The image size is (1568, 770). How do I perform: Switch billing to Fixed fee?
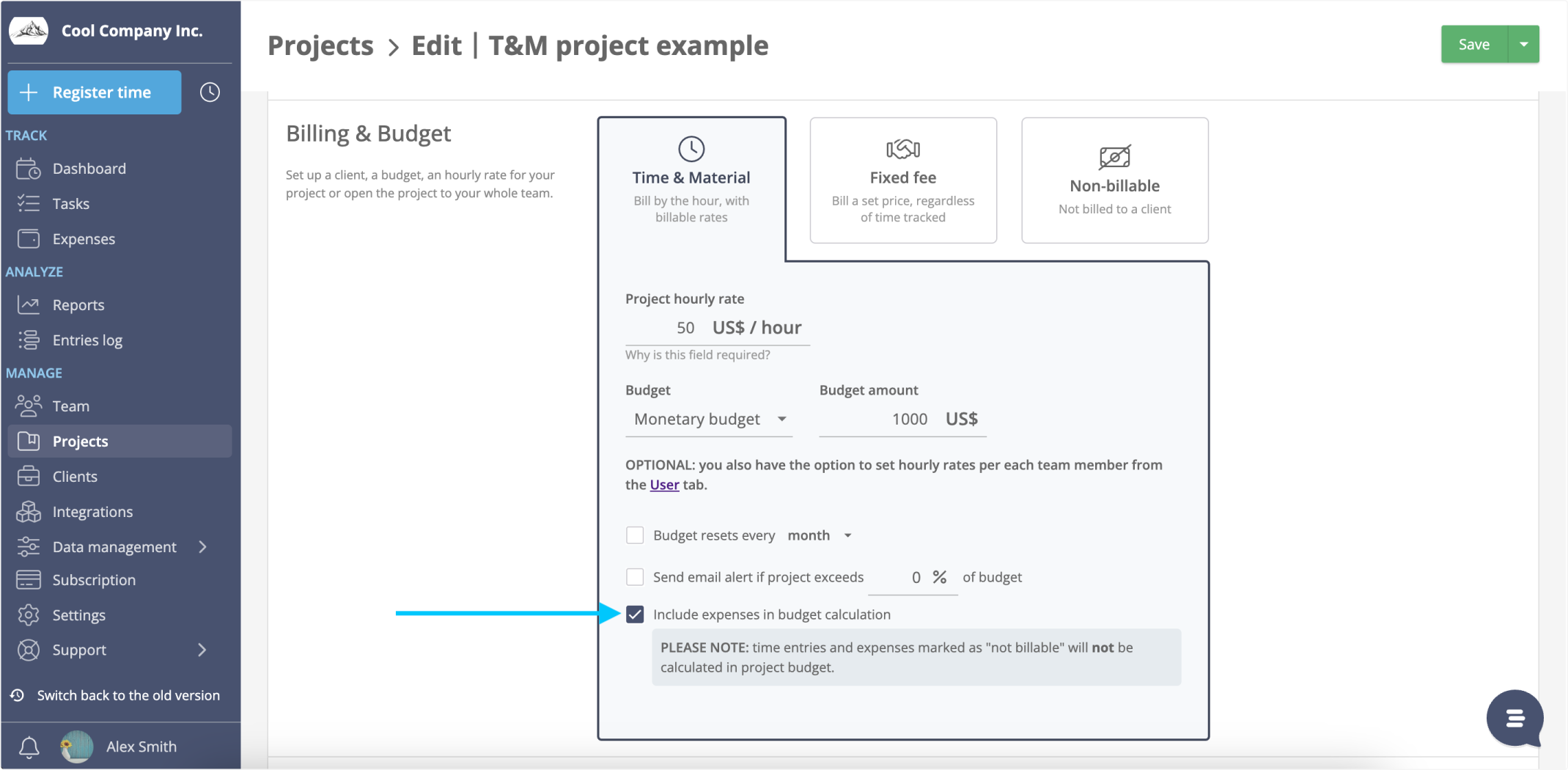pos(902,178)
